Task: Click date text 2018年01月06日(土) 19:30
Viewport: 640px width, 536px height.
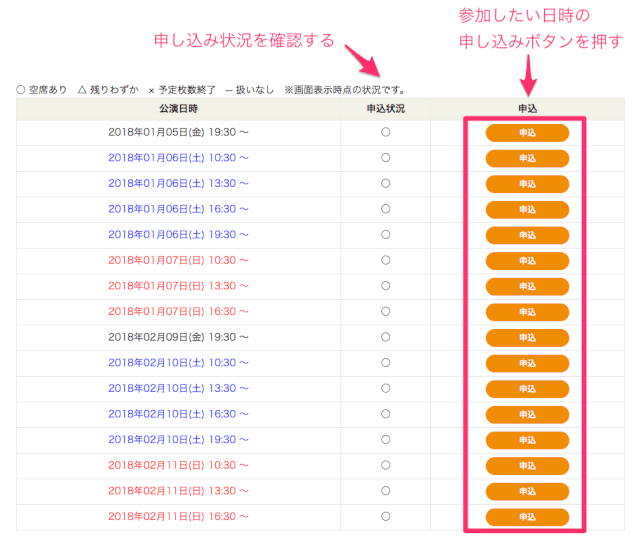Action: click(x=178, y=235)
